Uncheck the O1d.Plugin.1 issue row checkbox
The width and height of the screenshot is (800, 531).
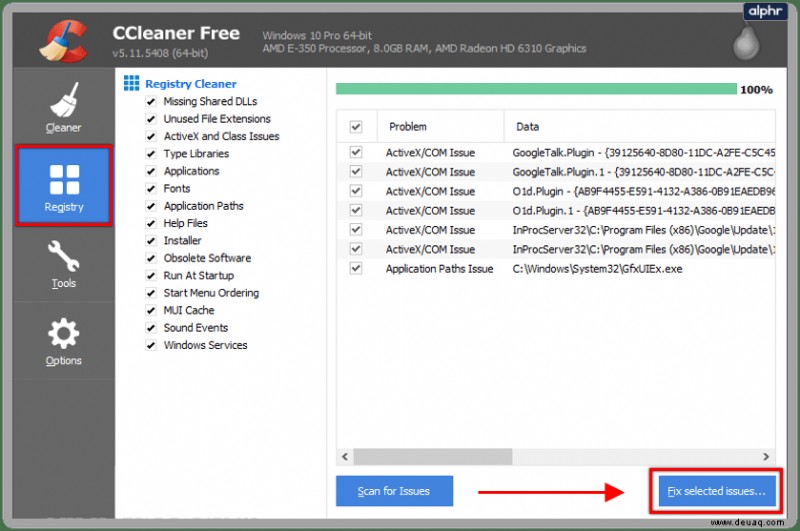356,210
